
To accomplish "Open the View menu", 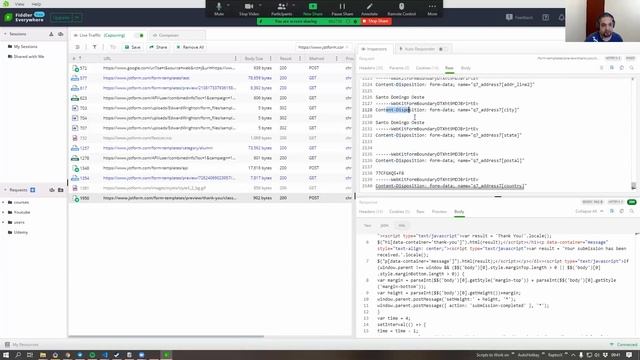I will point(20,4).
